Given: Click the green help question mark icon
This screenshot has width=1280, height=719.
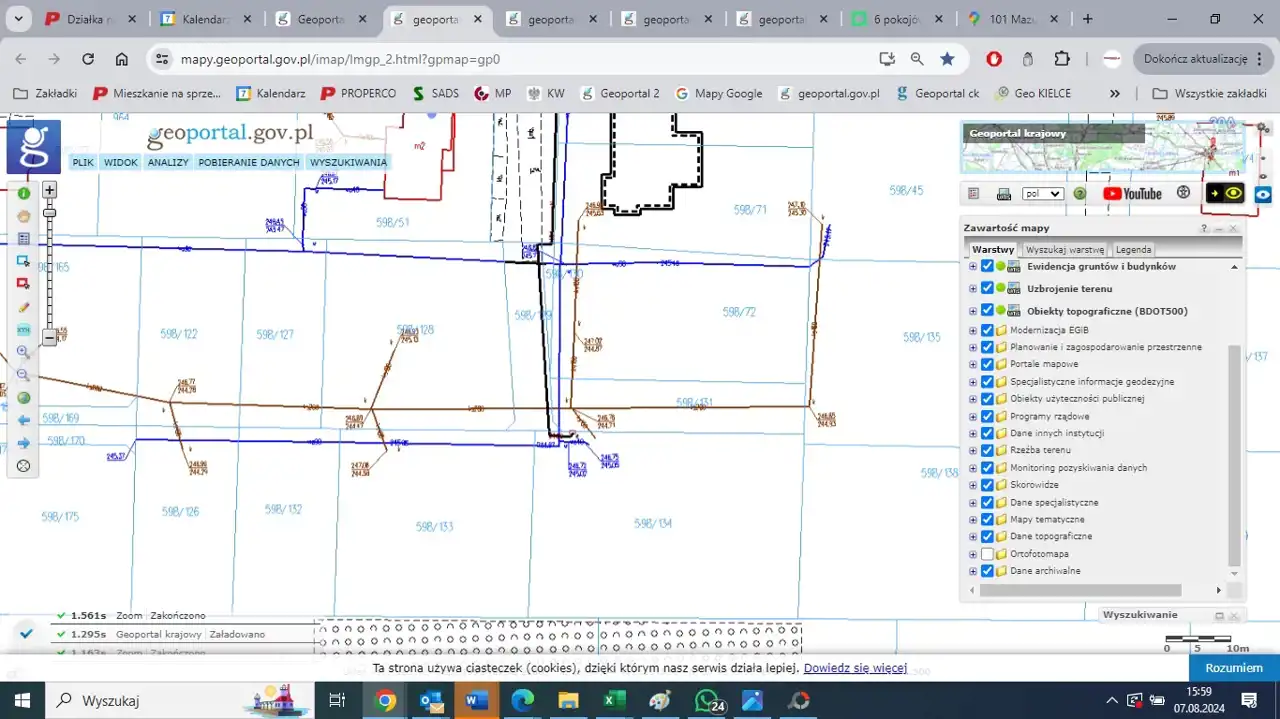Looking at the screenshot, I should tap(1079, 194).
